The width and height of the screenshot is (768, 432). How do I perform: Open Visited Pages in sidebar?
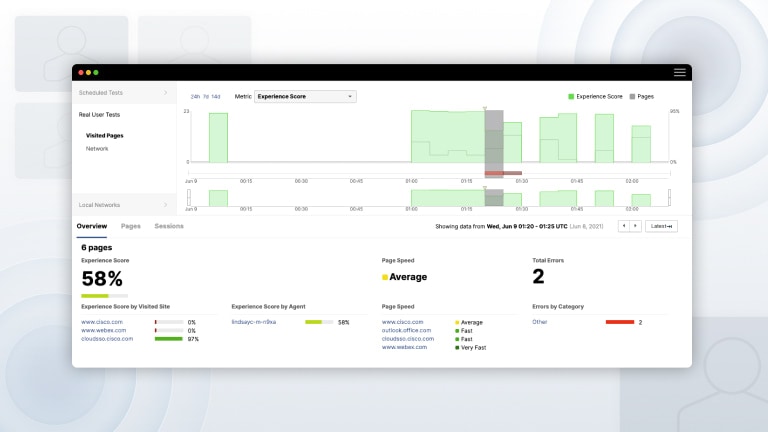click(x=104, y=136)
